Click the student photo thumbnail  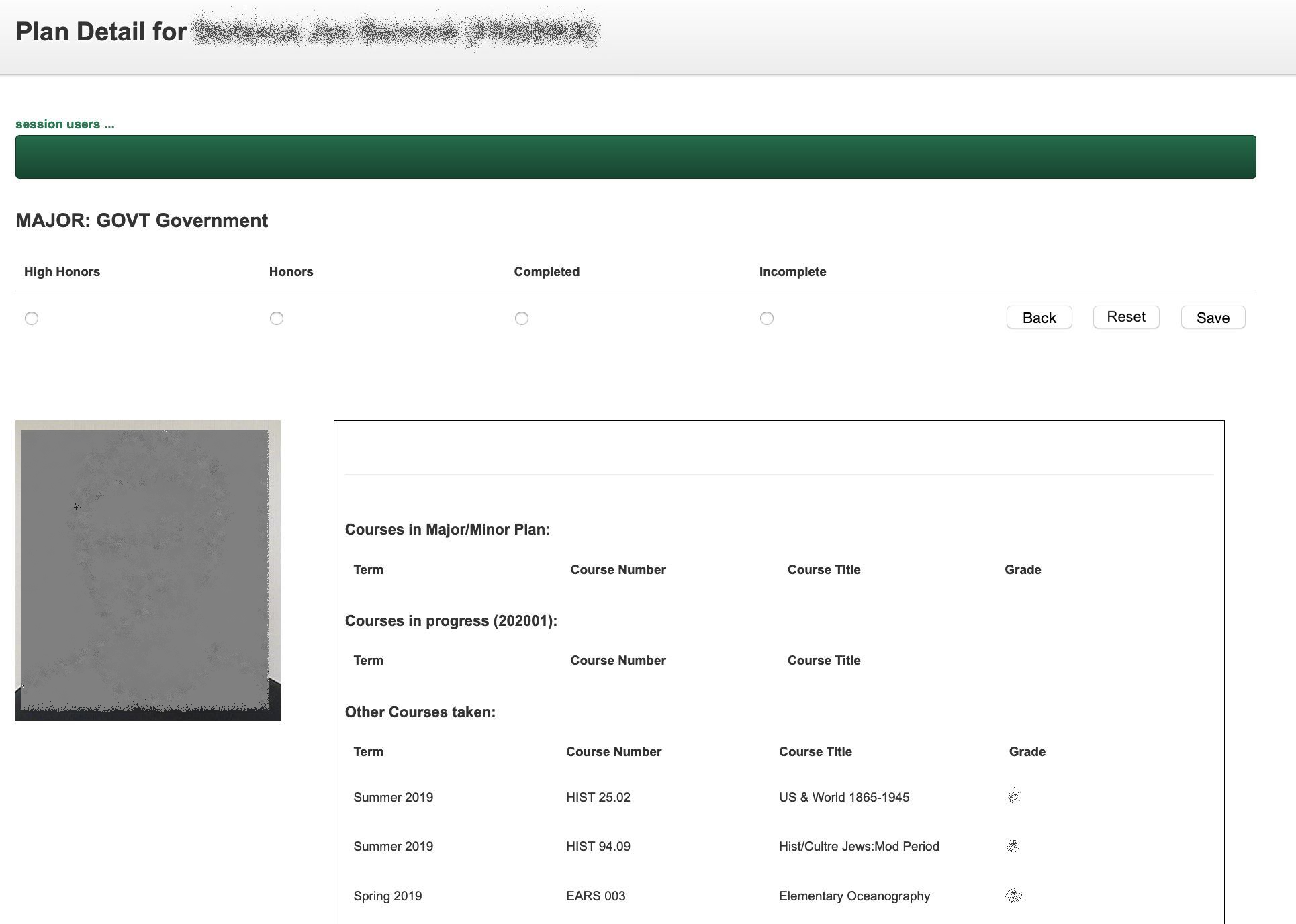pos(148,570)
